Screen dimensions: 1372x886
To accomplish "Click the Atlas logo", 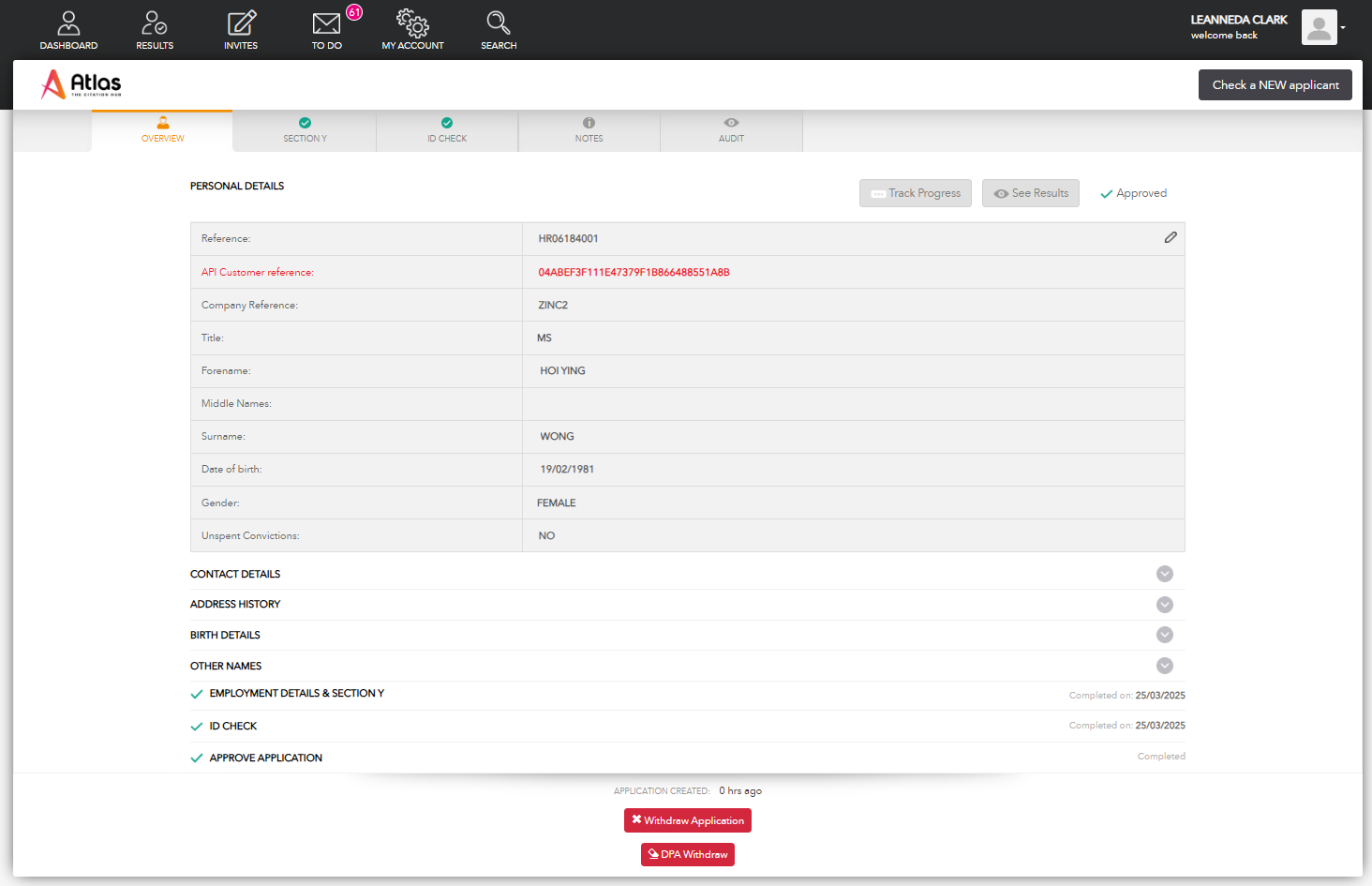I will point(82,84).
